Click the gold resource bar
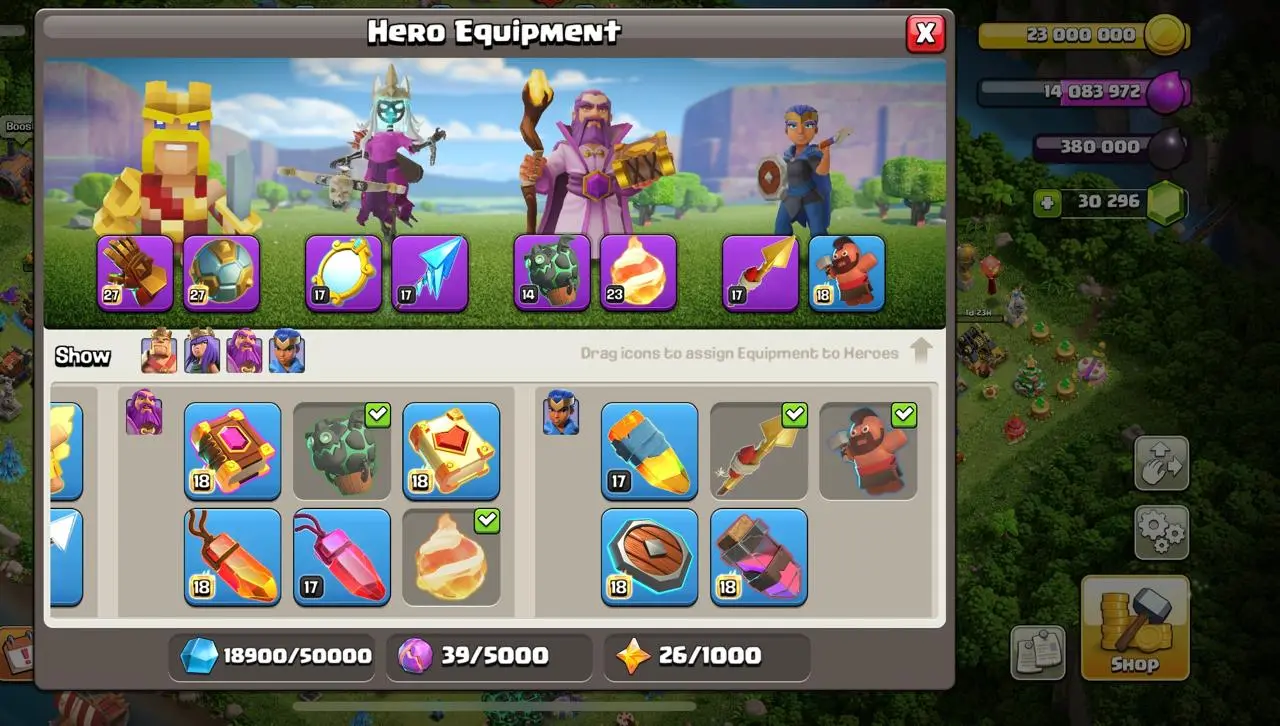Image resolution: width=1280 pixels, height=726 pixels. pyautogui.click(x=1082, y=35)
